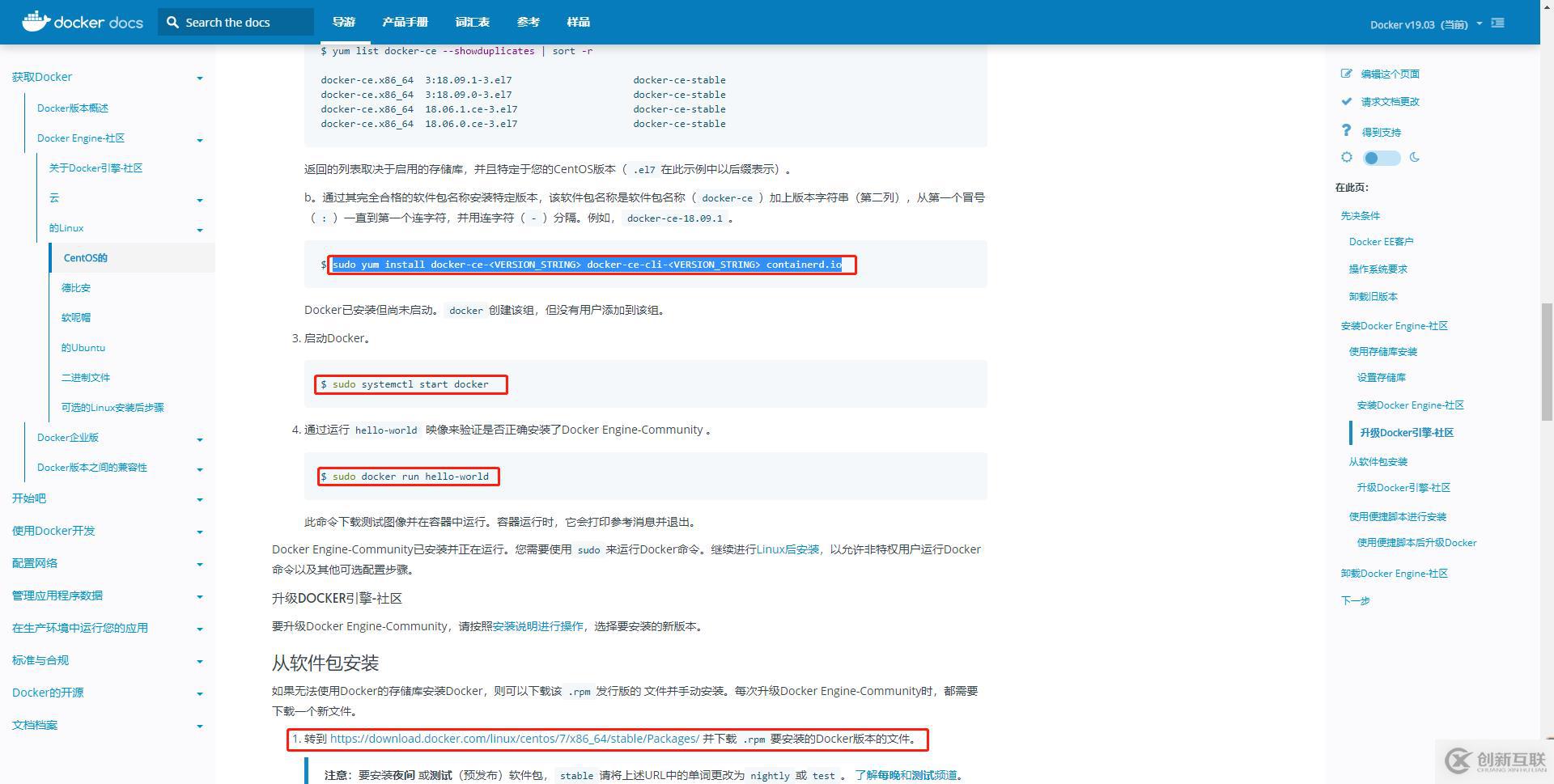Open the 词汇表 menu item
The height and width of the screenshot is (784, 1554).
click(x=473, y=22)
